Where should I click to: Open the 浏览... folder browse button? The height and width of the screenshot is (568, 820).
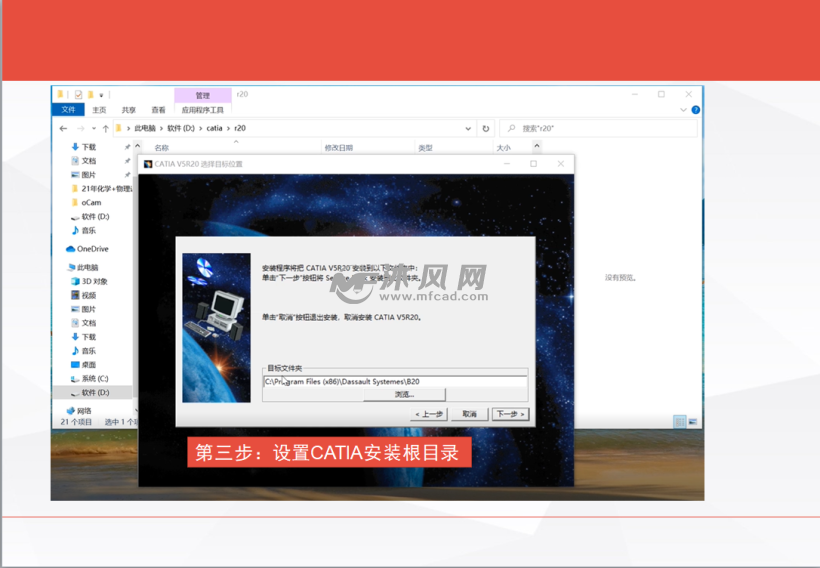point(404,394)
